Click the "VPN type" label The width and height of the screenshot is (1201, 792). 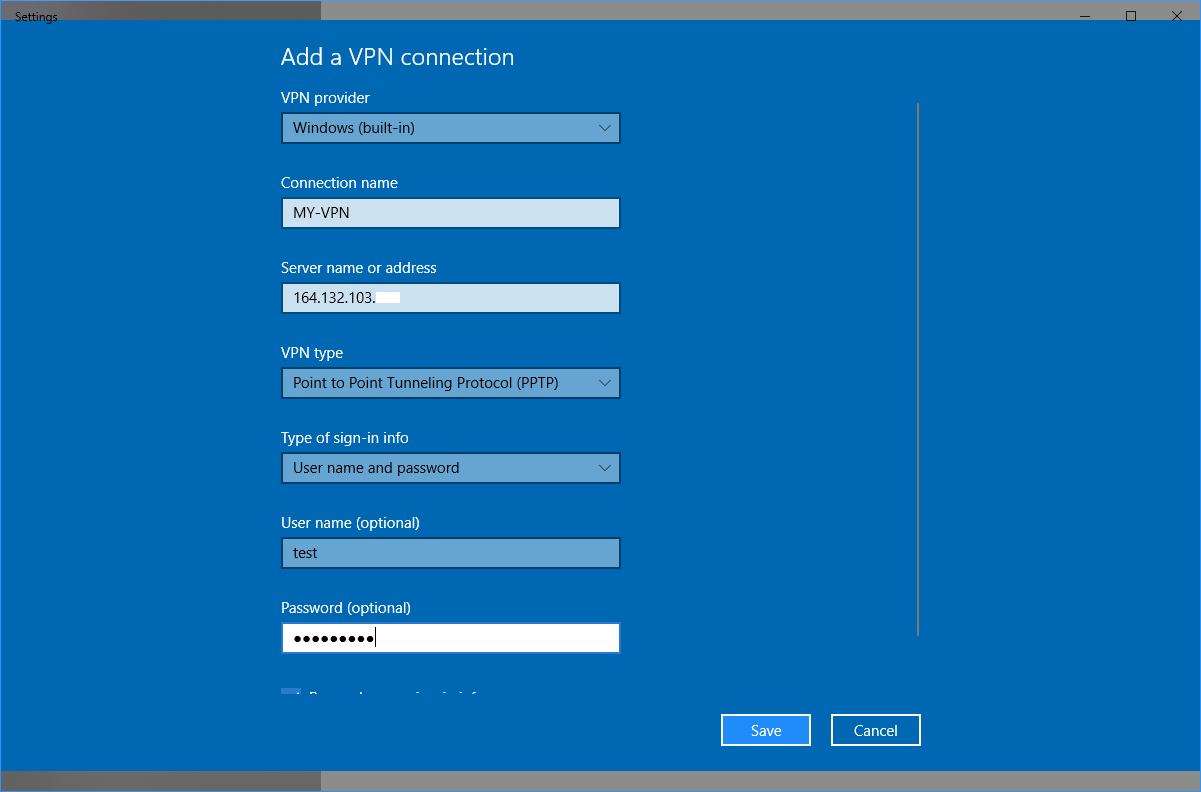click(x=312, y=353)
